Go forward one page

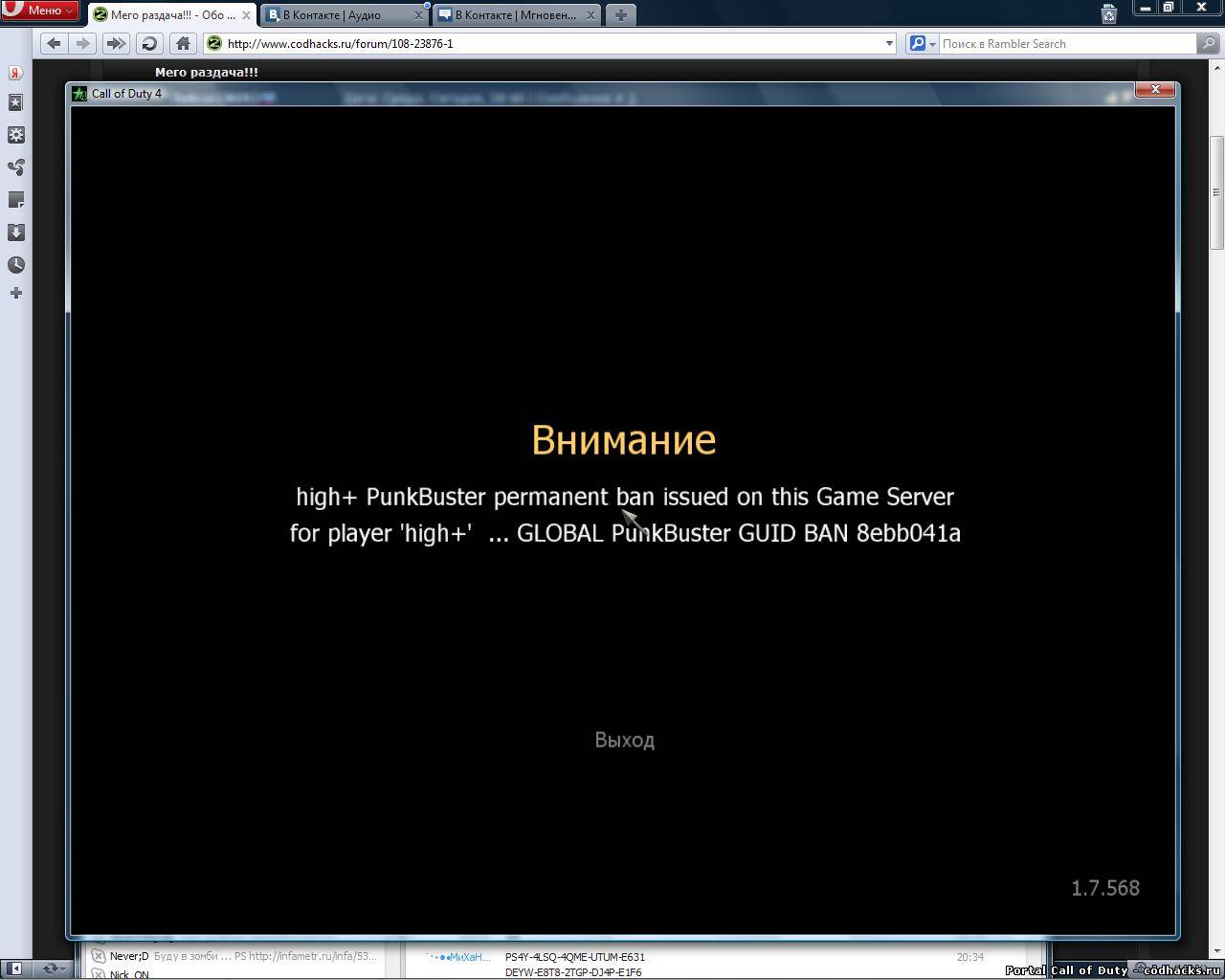[83, 43]
